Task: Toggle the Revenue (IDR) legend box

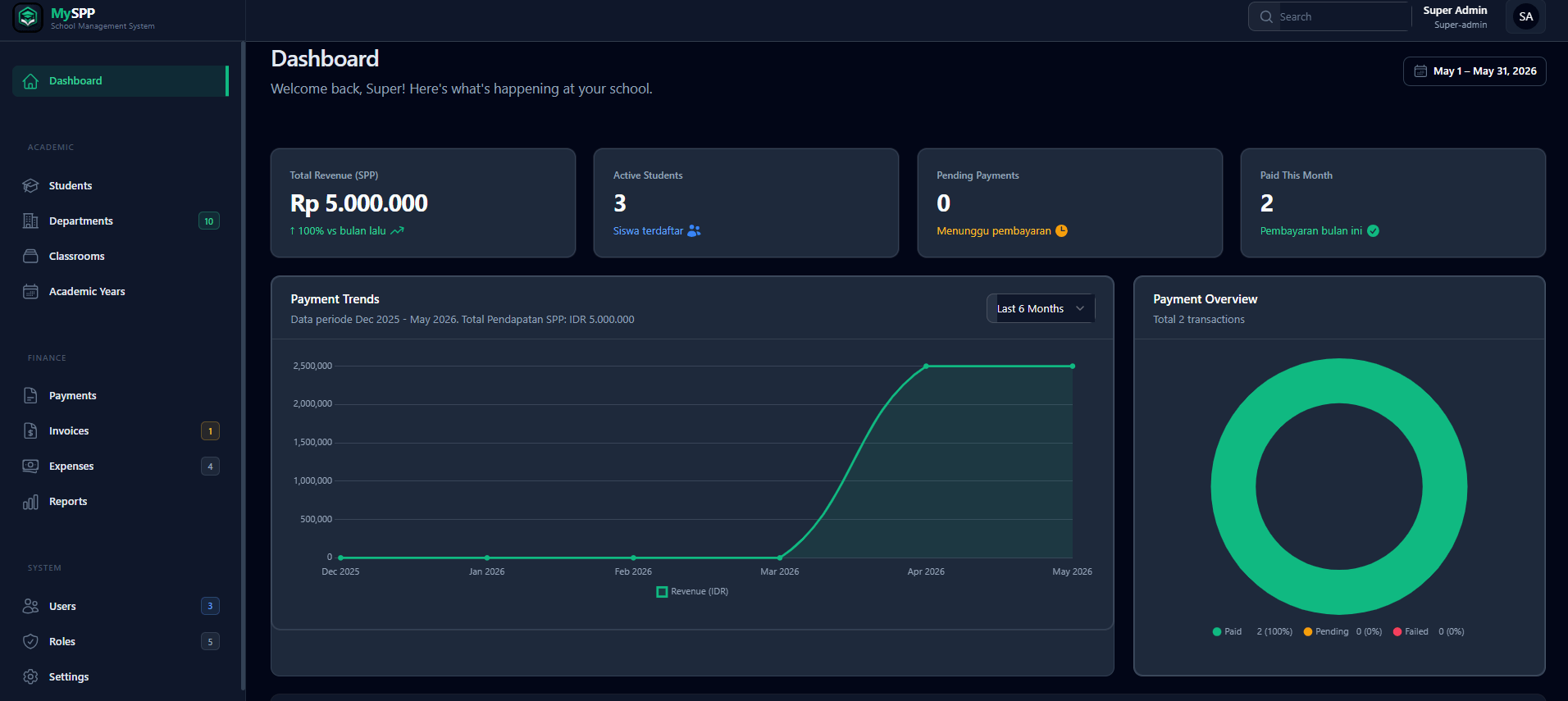Action: [662, 592]
